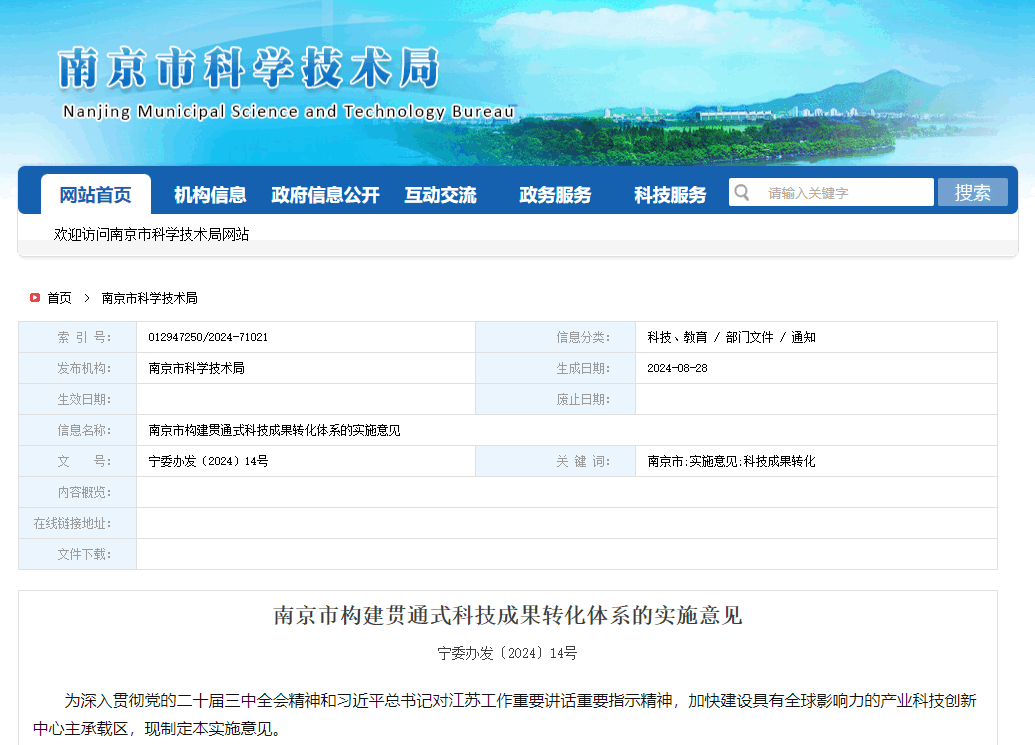The image size is (1035, 745).
Task: Open the 互动交流 menu
Action: (x=440, y=195)
